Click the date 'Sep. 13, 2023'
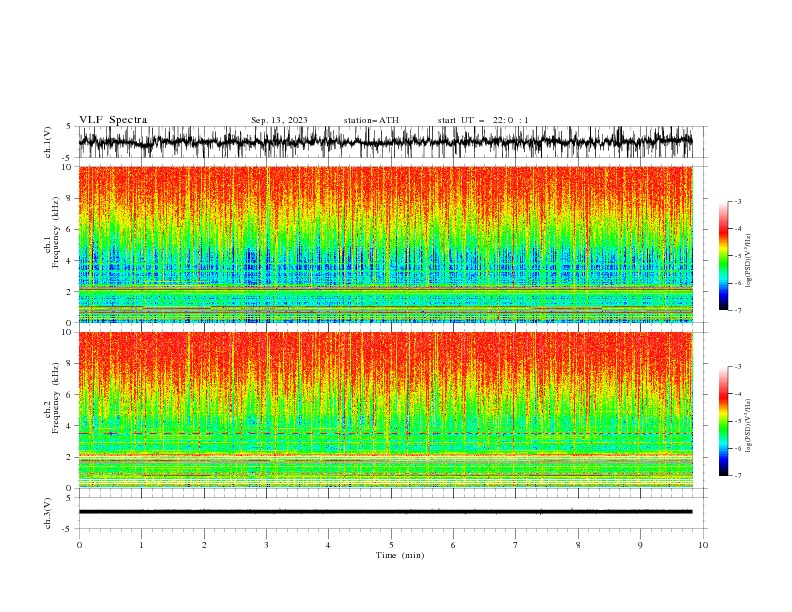 click(279, 120)
